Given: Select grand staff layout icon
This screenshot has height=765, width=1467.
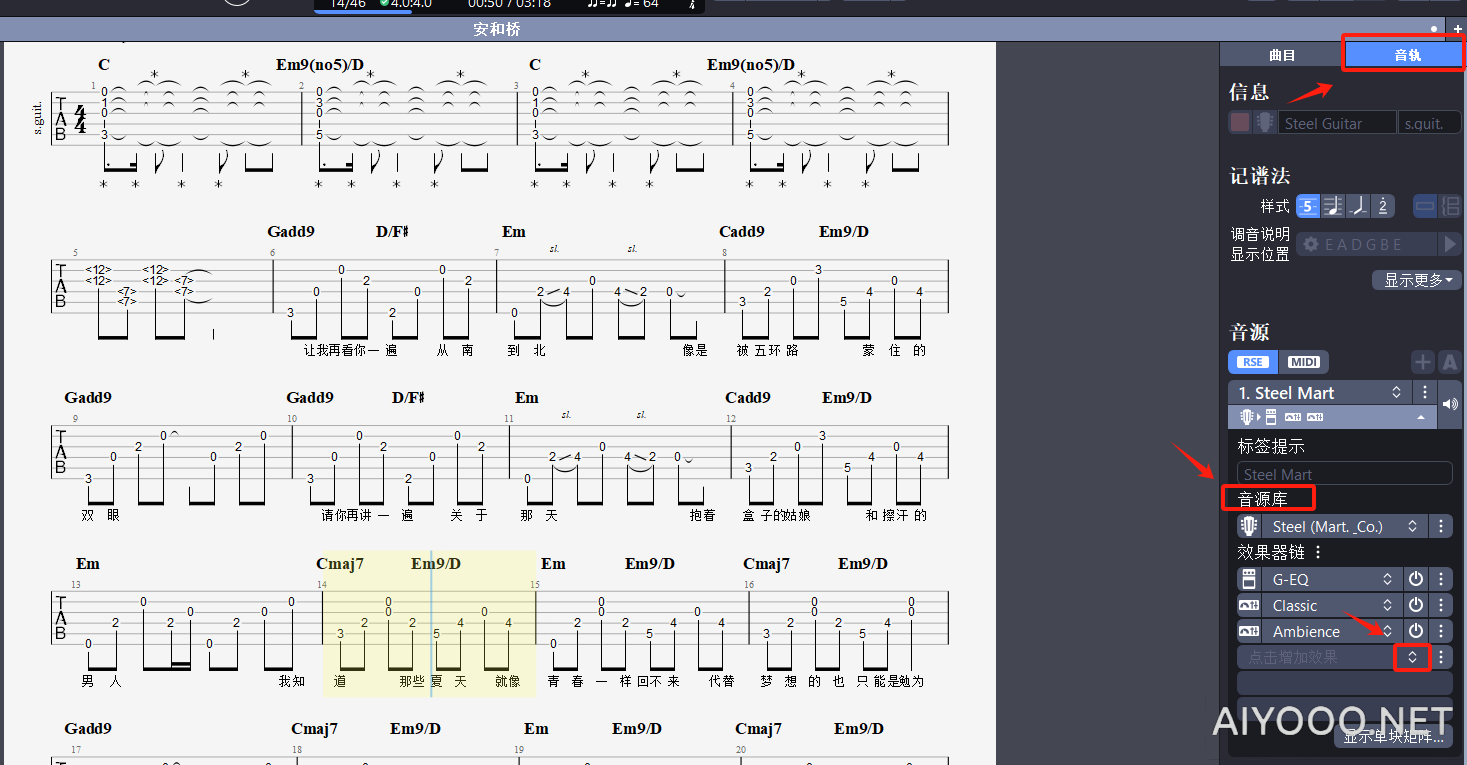Looking at the screenshot, I should point(1450,206).
